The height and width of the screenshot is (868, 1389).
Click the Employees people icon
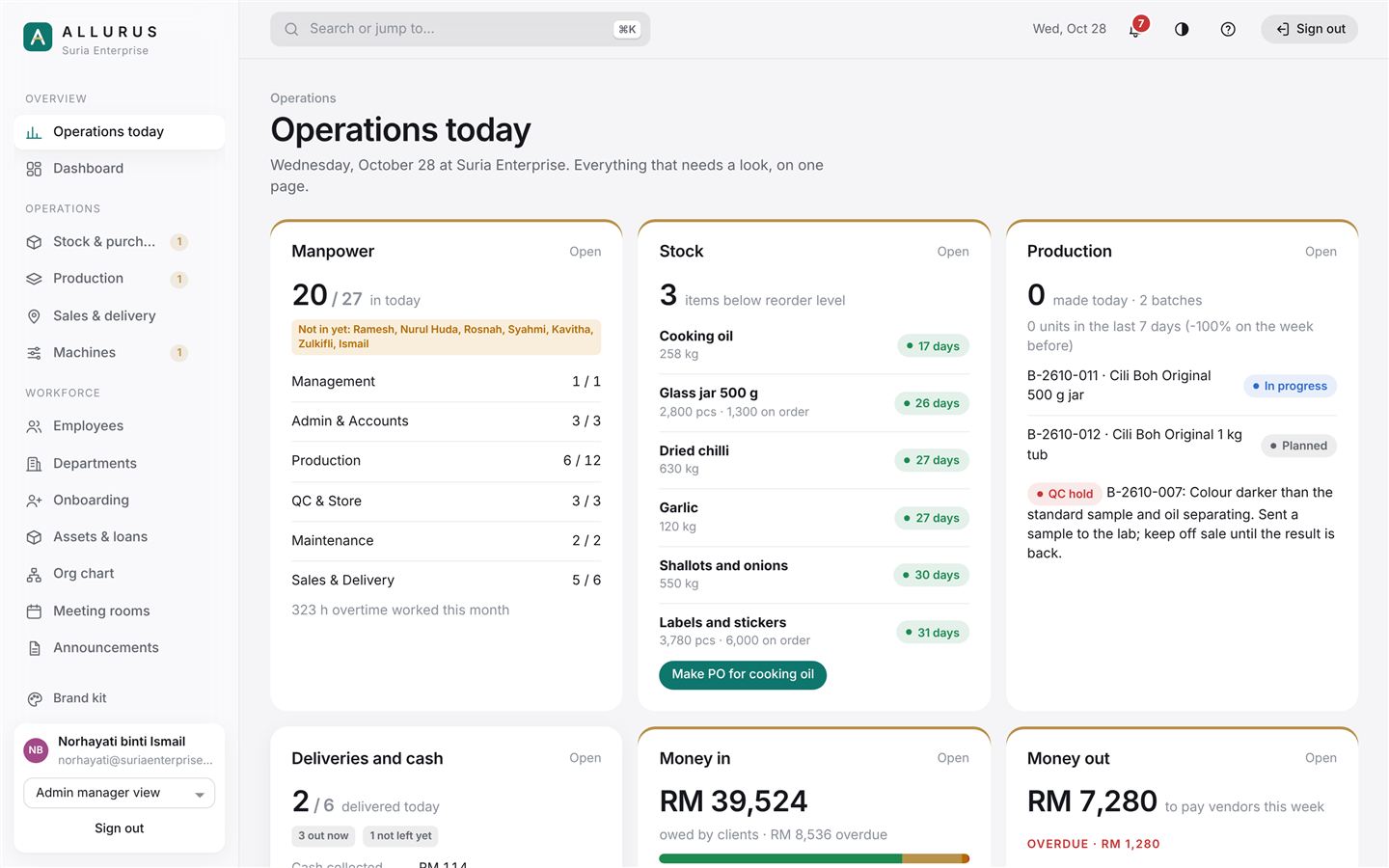click(34, 426)
